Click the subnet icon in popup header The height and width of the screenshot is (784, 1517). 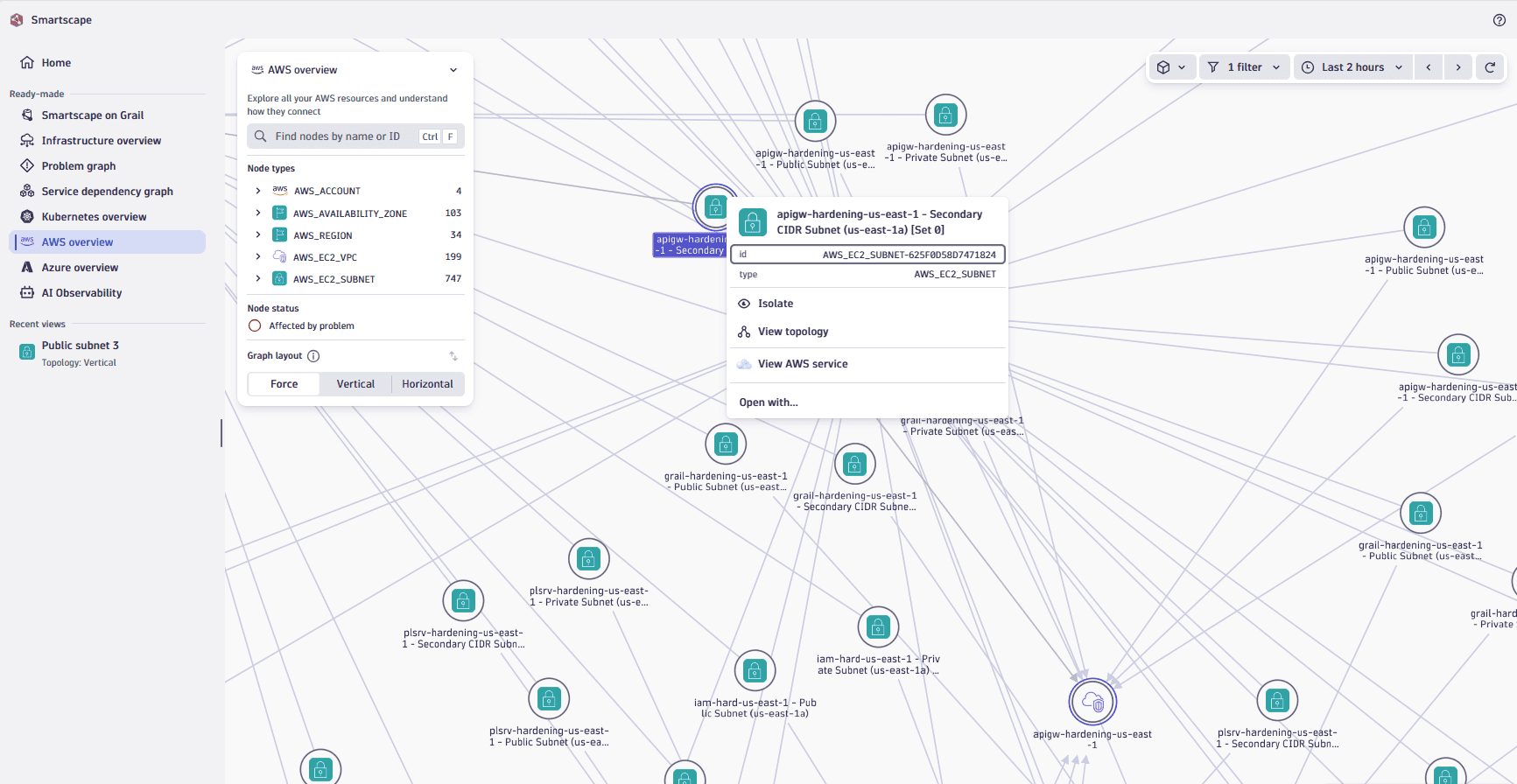pyautogui.click(x=753, y=222)
